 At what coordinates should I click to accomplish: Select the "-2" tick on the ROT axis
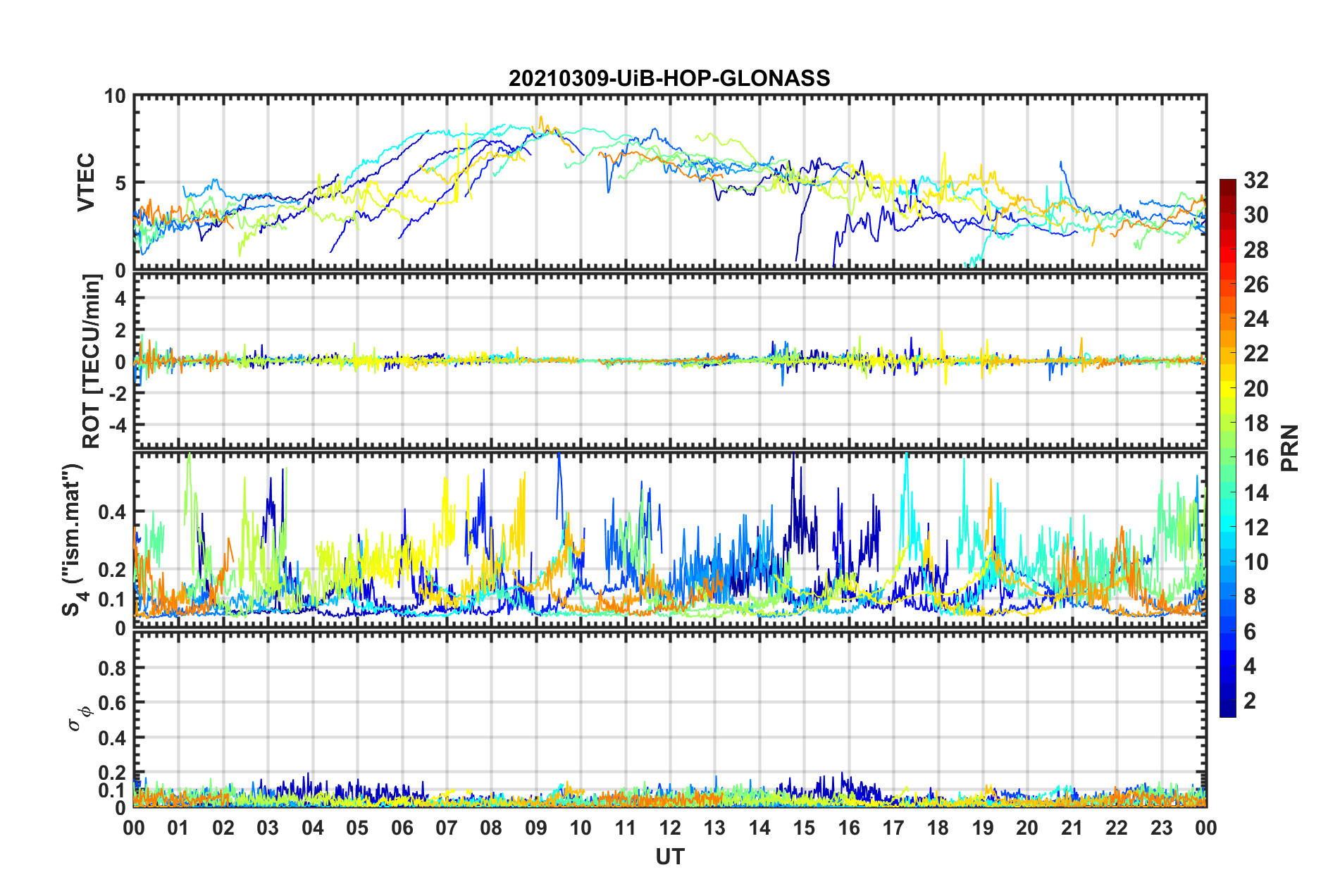[118, 394]
